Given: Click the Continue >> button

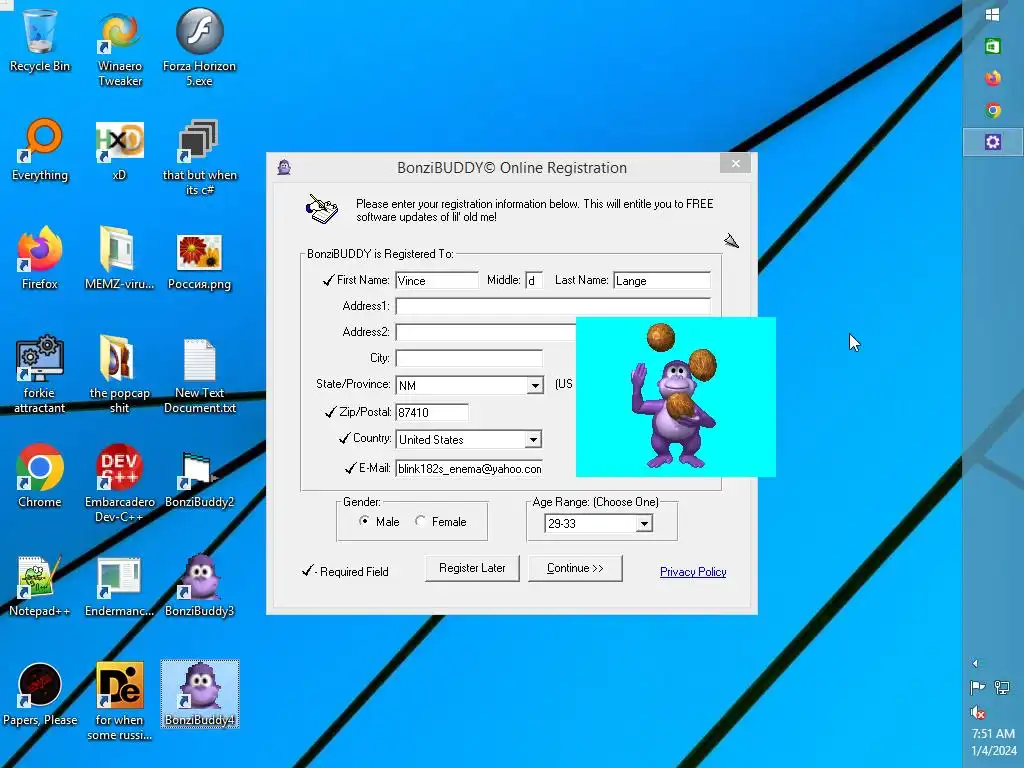Looking at the screenshot, I should (x=575, y=568).
